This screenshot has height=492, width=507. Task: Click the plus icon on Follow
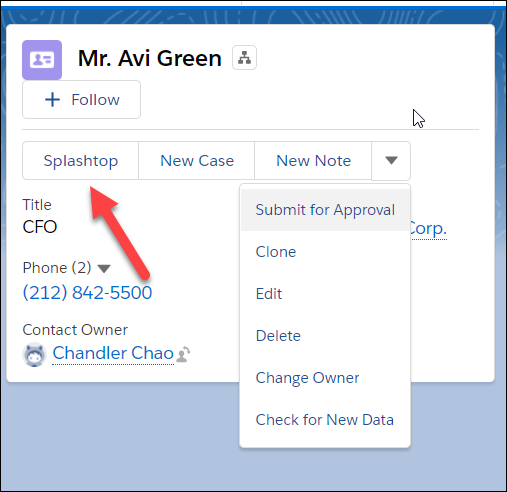(52, 100)
